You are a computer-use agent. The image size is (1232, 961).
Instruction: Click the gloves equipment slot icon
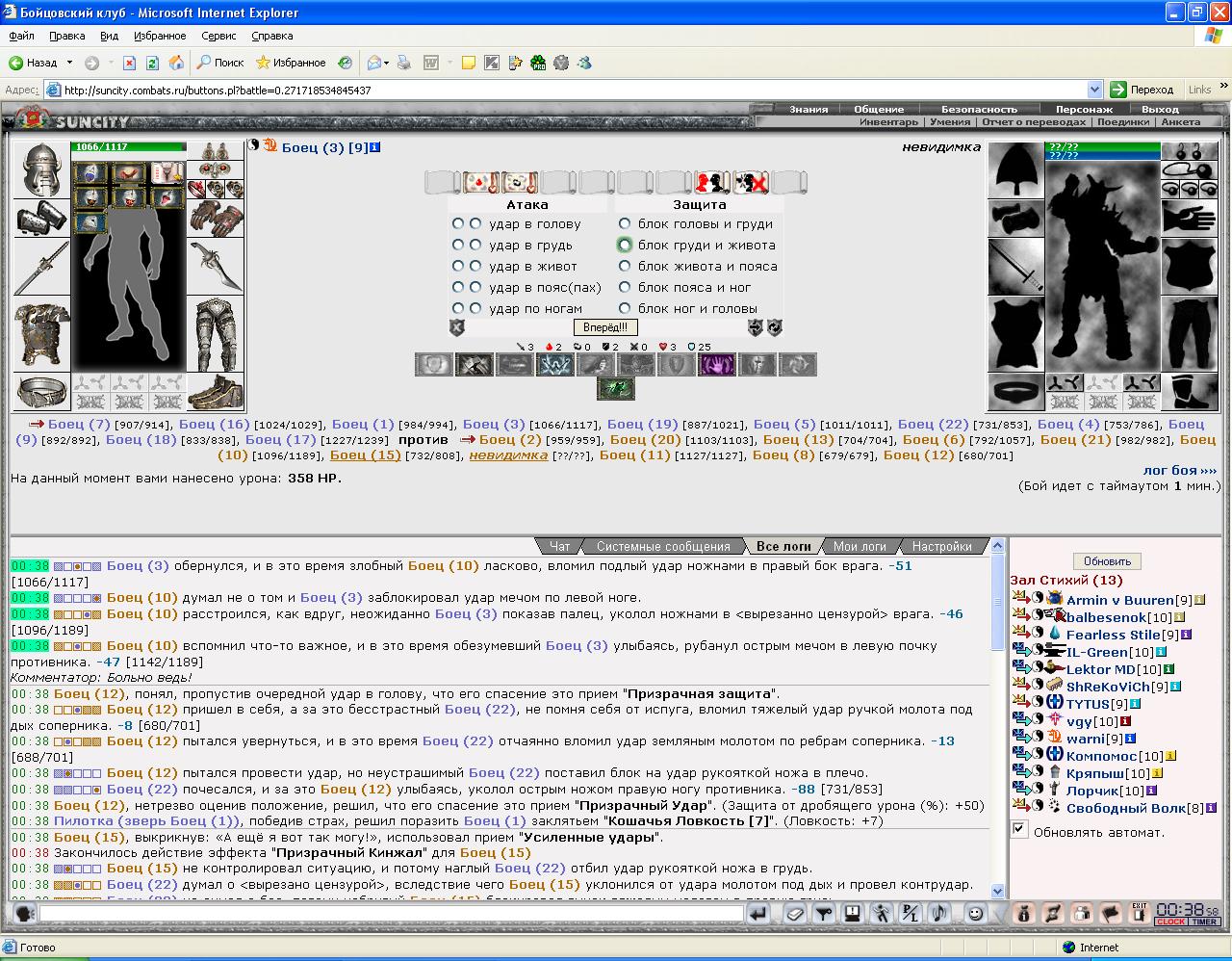215,218
